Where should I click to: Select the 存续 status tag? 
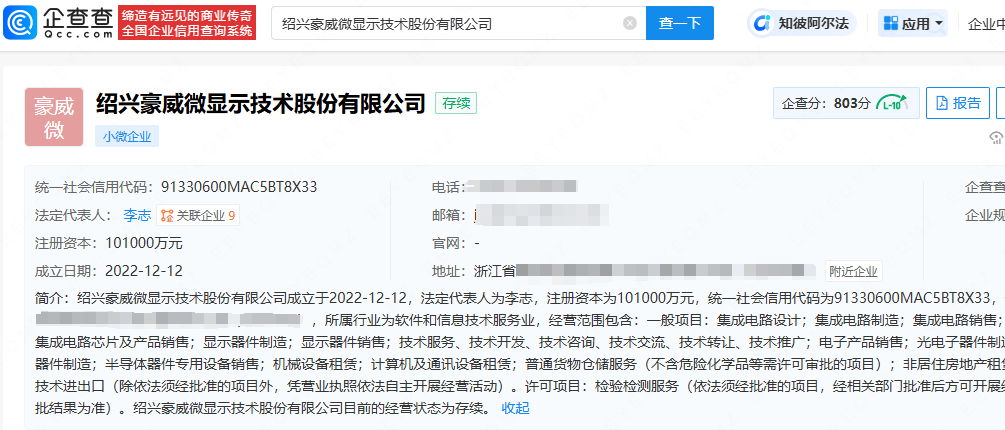pyautogui.click(x=456, y=103)
